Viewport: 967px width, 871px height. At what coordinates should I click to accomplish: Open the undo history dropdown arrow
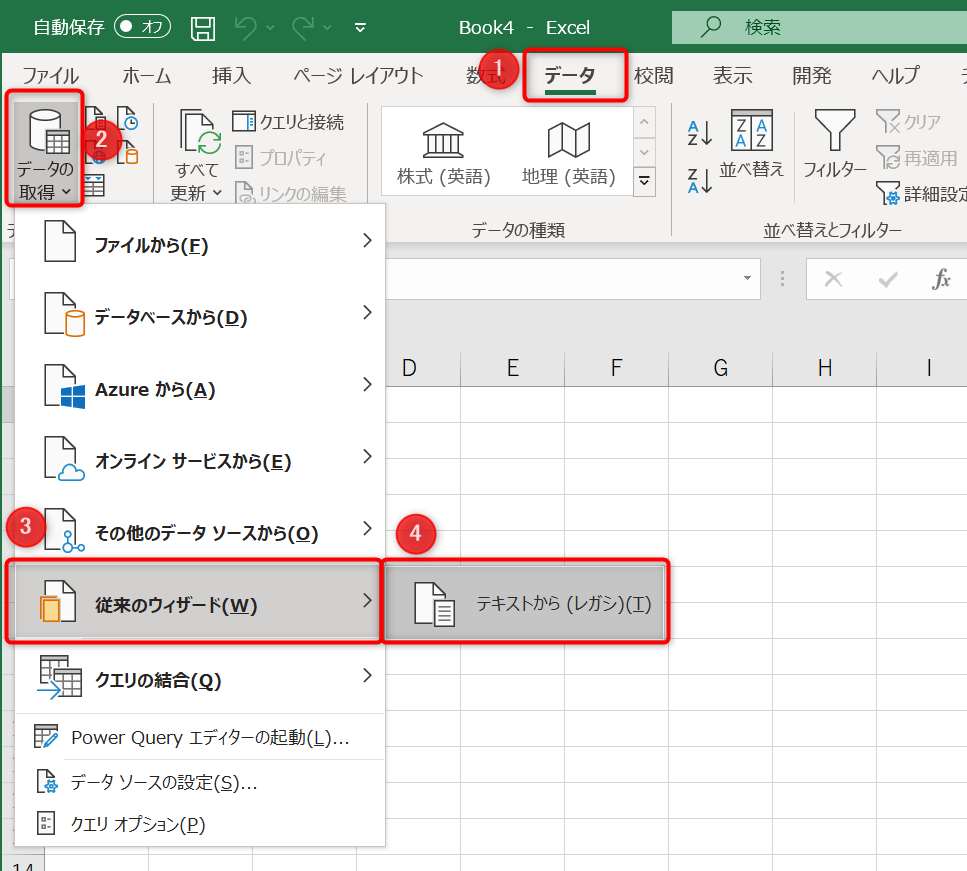pos(270,28)
